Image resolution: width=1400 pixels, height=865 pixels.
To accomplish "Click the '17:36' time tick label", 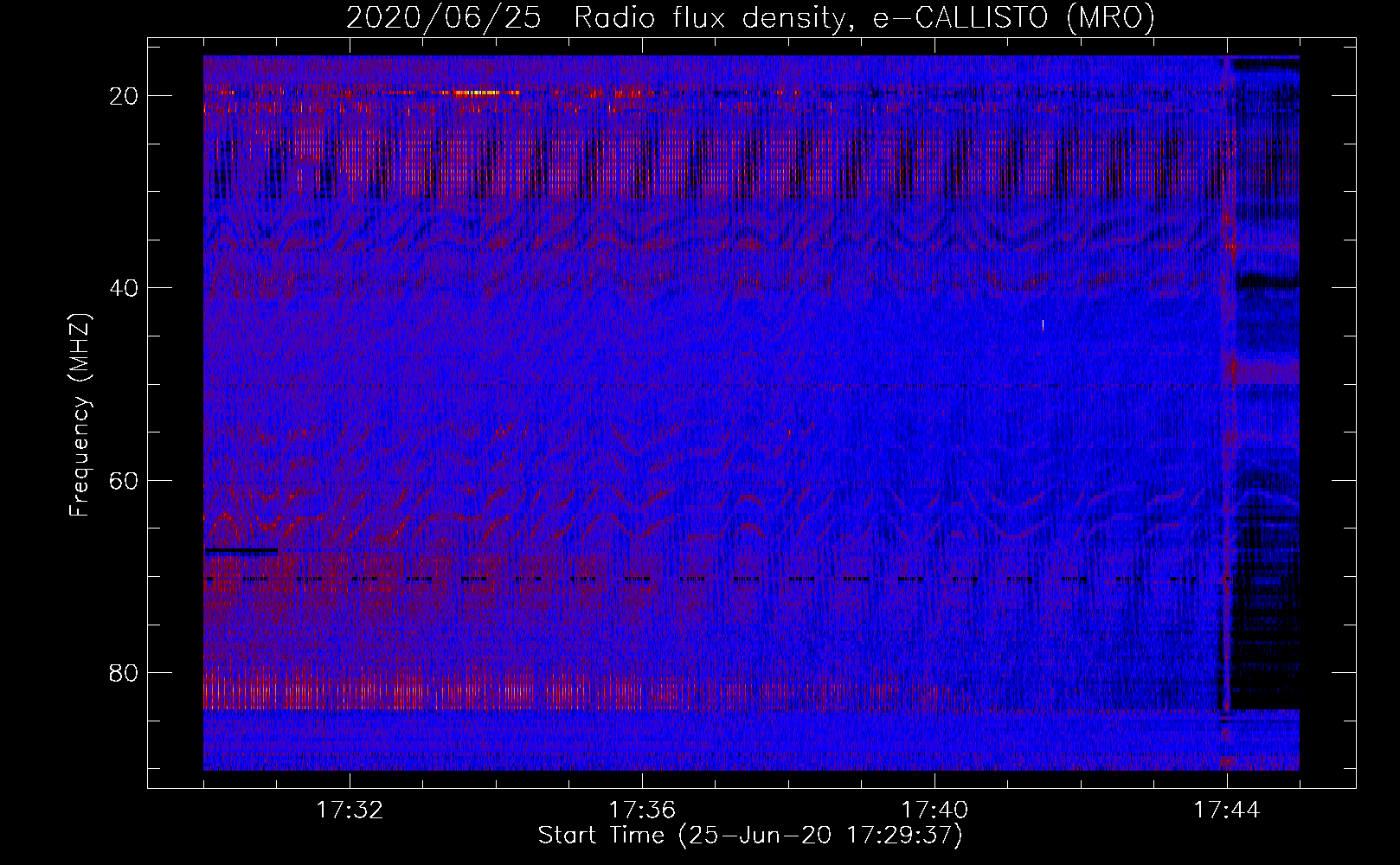I will tap(642, 811).
